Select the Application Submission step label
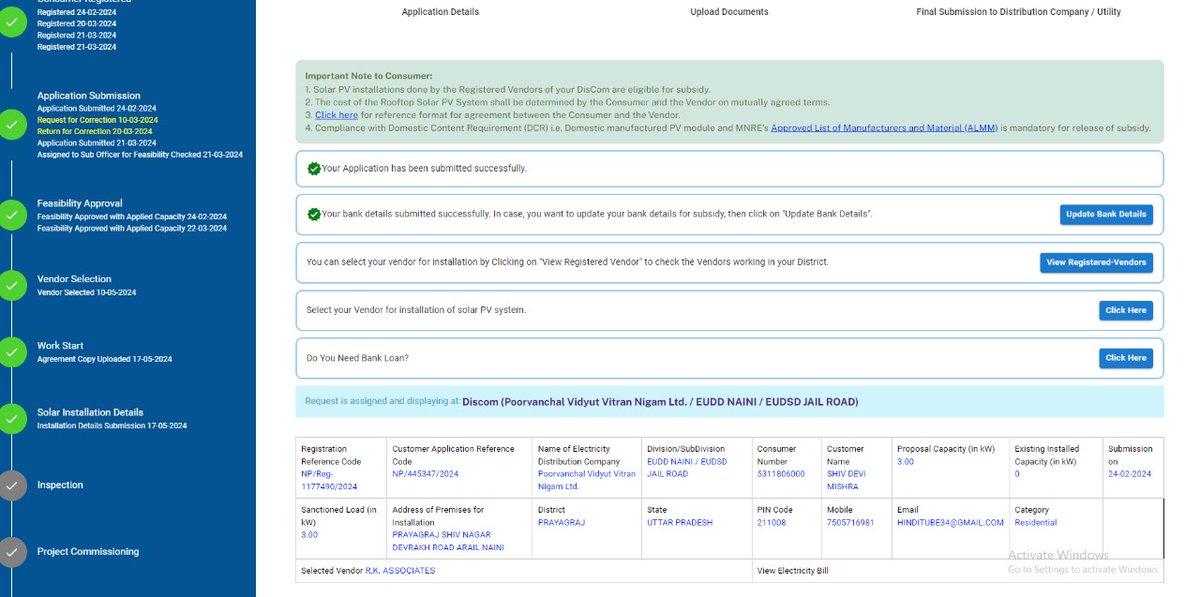The height and width of the screenshot is (597, 1200). pyautogui.click(x=89, y=96)
